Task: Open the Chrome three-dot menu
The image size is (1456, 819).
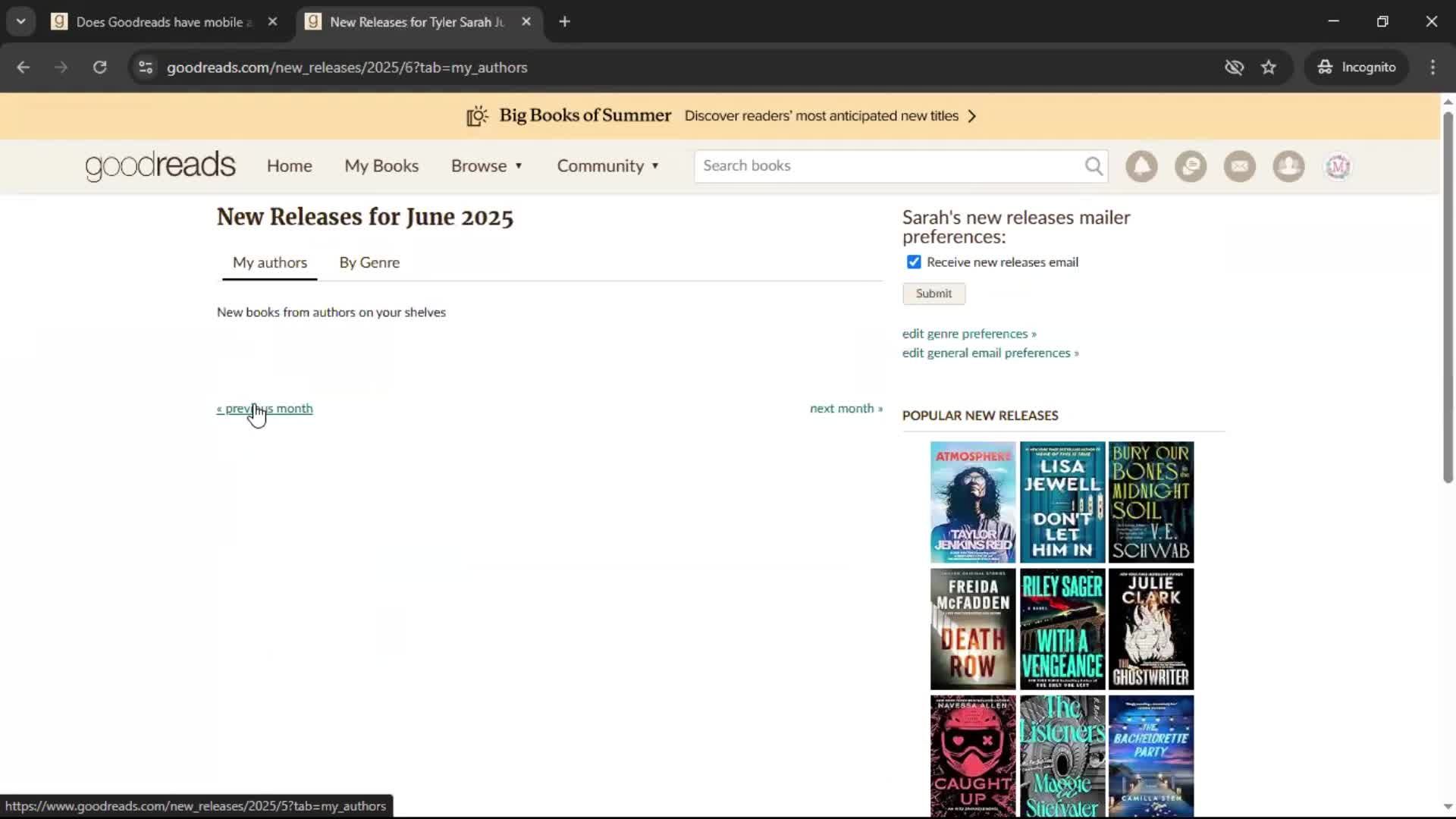Action: (x=1432, y=67)
